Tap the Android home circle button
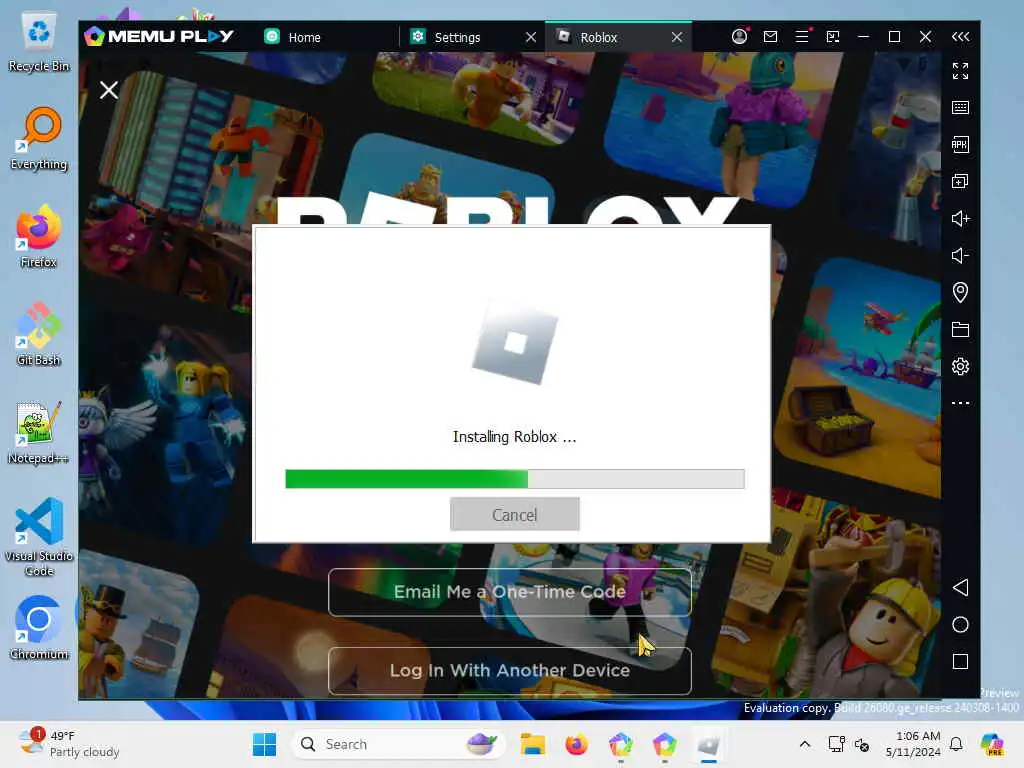 tap(960, 624)
